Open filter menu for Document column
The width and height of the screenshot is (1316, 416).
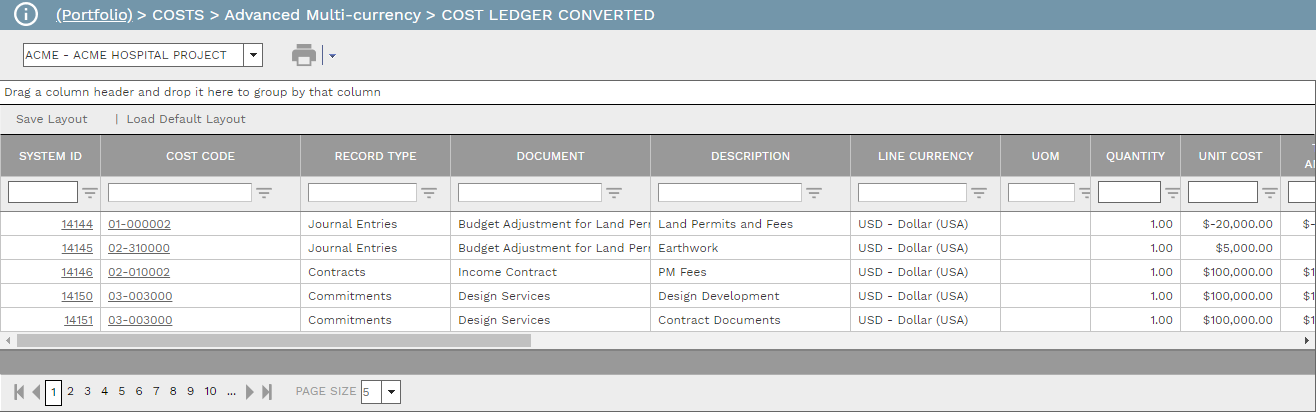[x=614, y=193]
